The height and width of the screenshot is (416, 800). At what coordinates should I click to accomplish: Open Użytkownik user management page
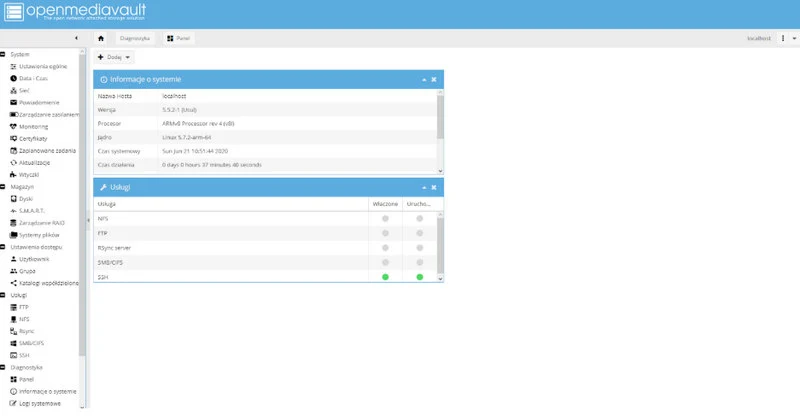coord(33,259)
